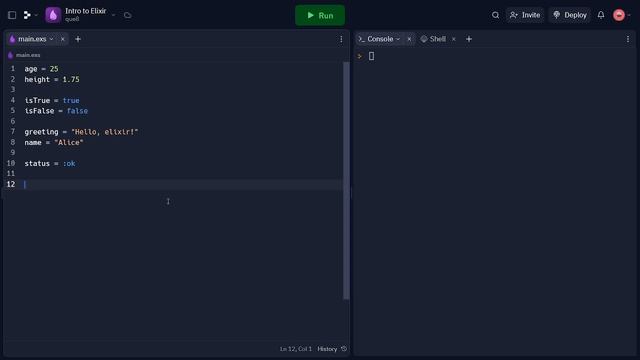Click the 'true' keyword on line 4
This screenshot has height=360, width=640.
tap(71, 100)
